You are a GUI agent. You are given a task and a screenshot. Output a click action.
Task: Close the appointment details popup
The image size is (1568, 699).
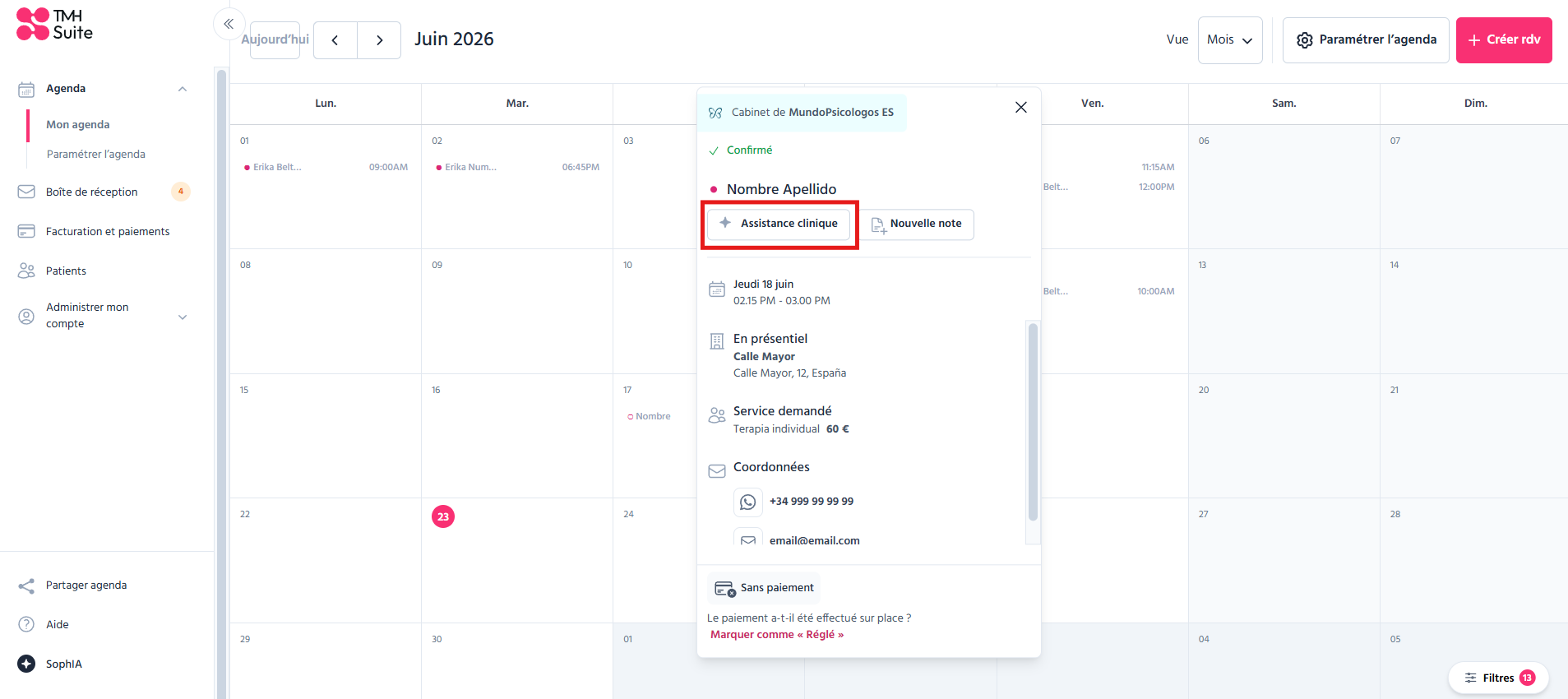click(x=1021, y=108)
